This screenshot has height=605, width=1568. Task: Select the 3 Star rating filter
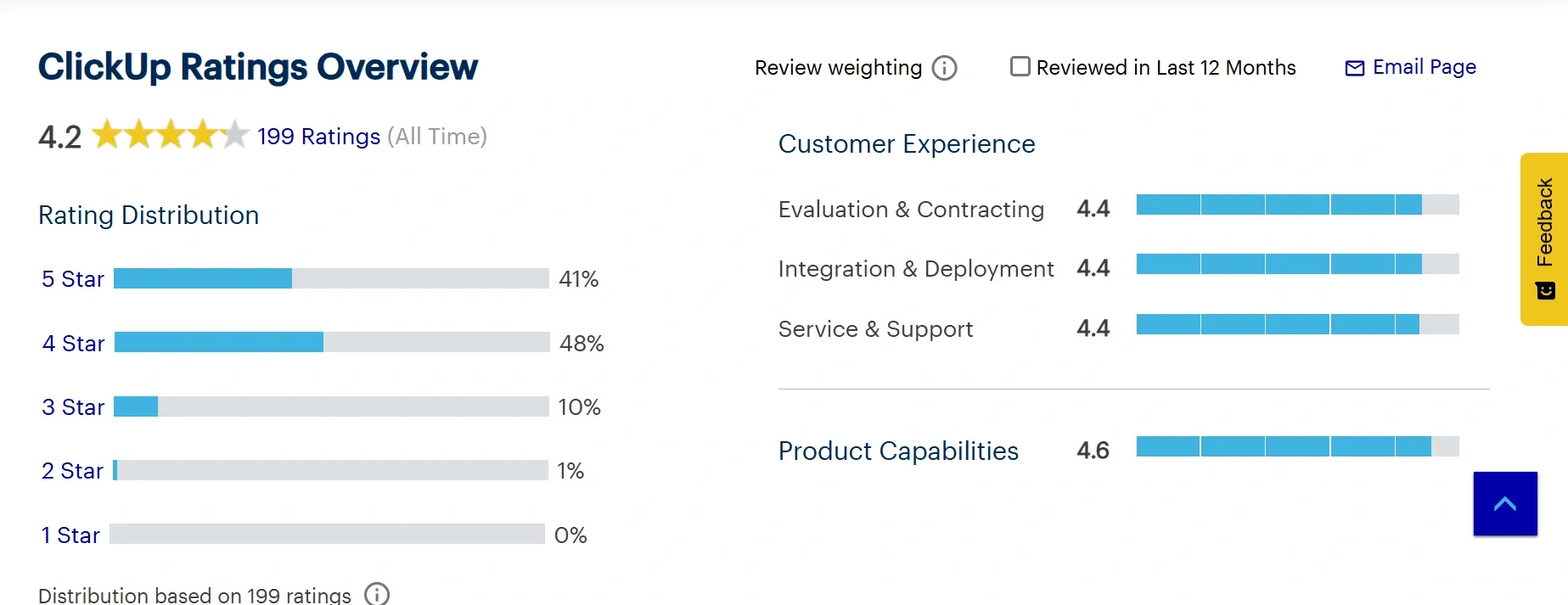click(x=73, y=407)
